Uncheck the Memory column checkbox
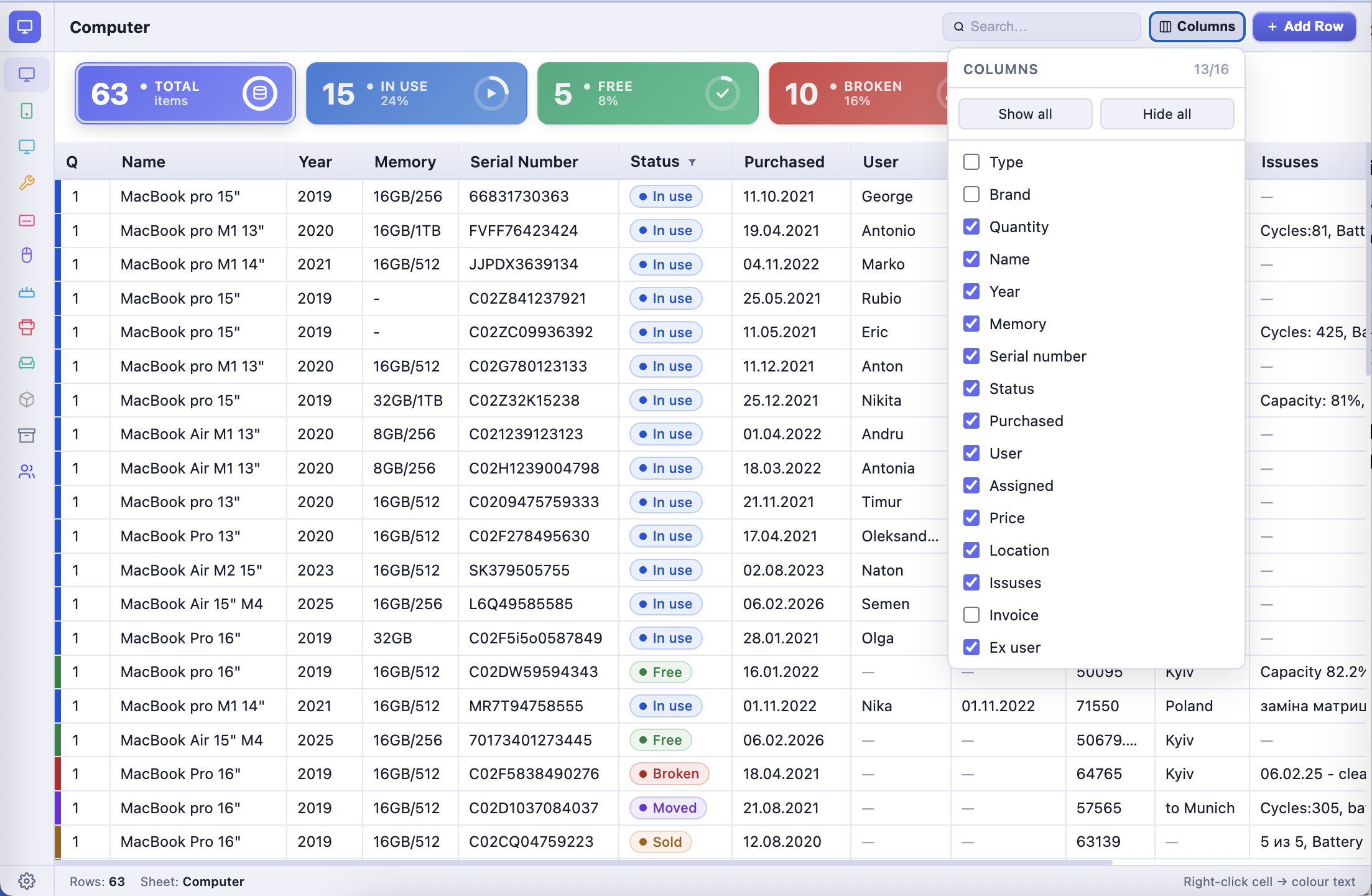The width and height of the screenshot is (1372, 896). (x=971, y=324)
